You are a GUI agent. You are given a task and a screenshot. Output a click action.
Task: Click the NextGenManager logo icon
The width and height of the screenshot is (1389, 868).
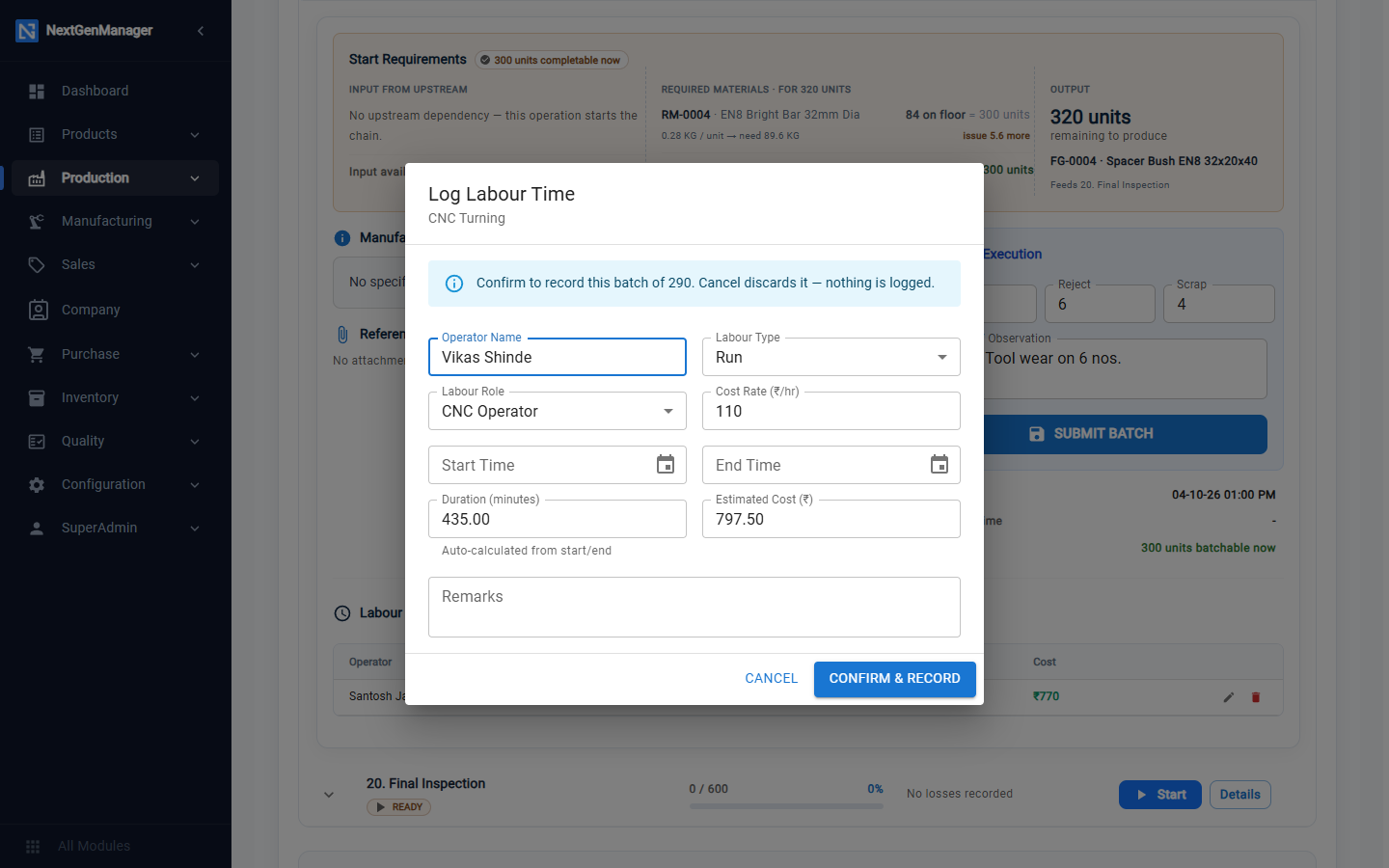click(27, 31)
